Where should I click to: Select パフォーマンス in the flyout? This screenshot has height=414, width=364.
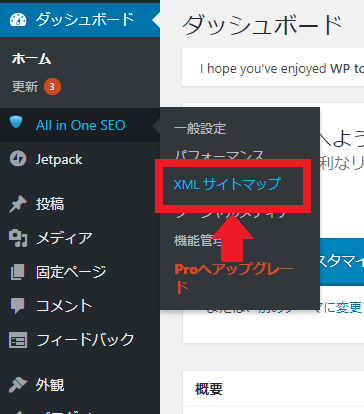click(x=219, y=154)
